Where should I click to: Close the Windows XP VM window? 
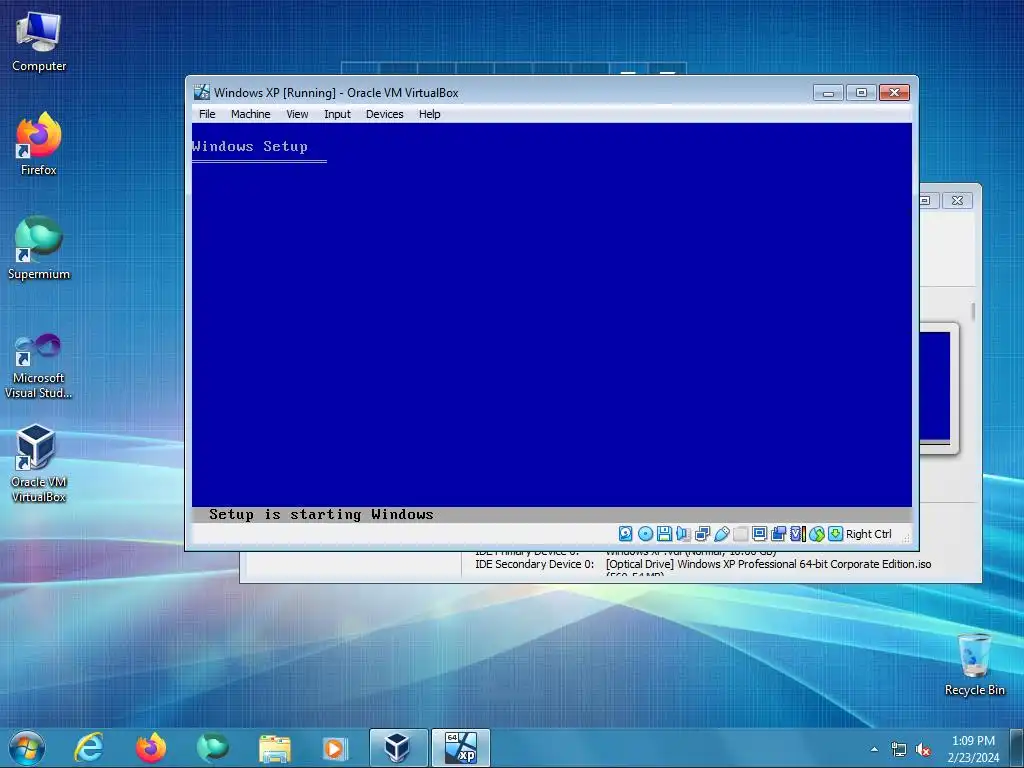[894, 93]
